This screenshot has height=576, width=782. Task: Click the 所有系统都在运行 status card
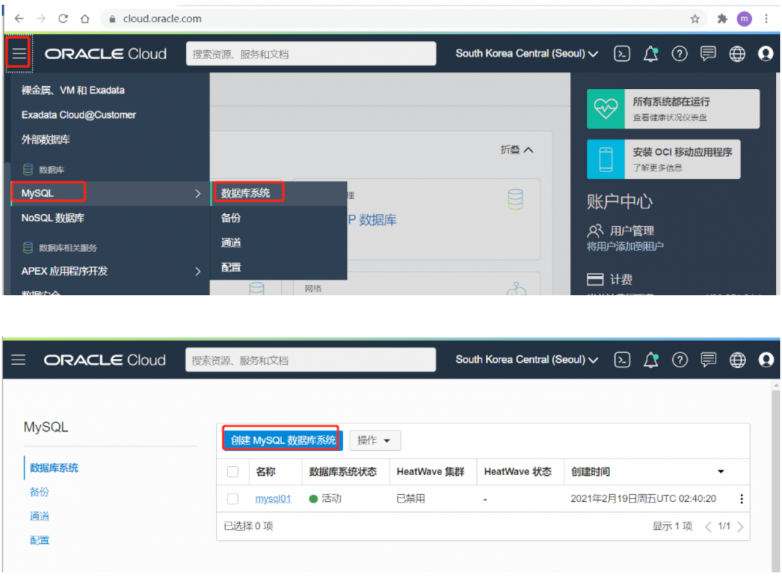[673, 109]
